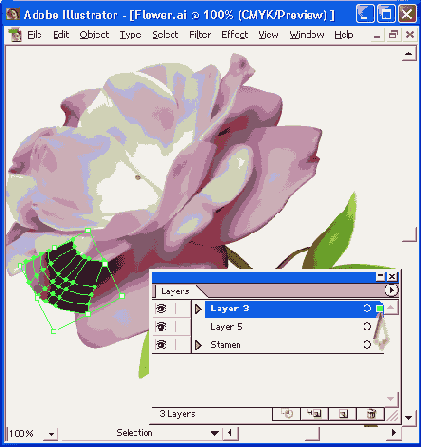Viewport: 421px width, 447px height.
Task: Click the Illustrator document icon in menu bar
Action: (x=14, y=35)
